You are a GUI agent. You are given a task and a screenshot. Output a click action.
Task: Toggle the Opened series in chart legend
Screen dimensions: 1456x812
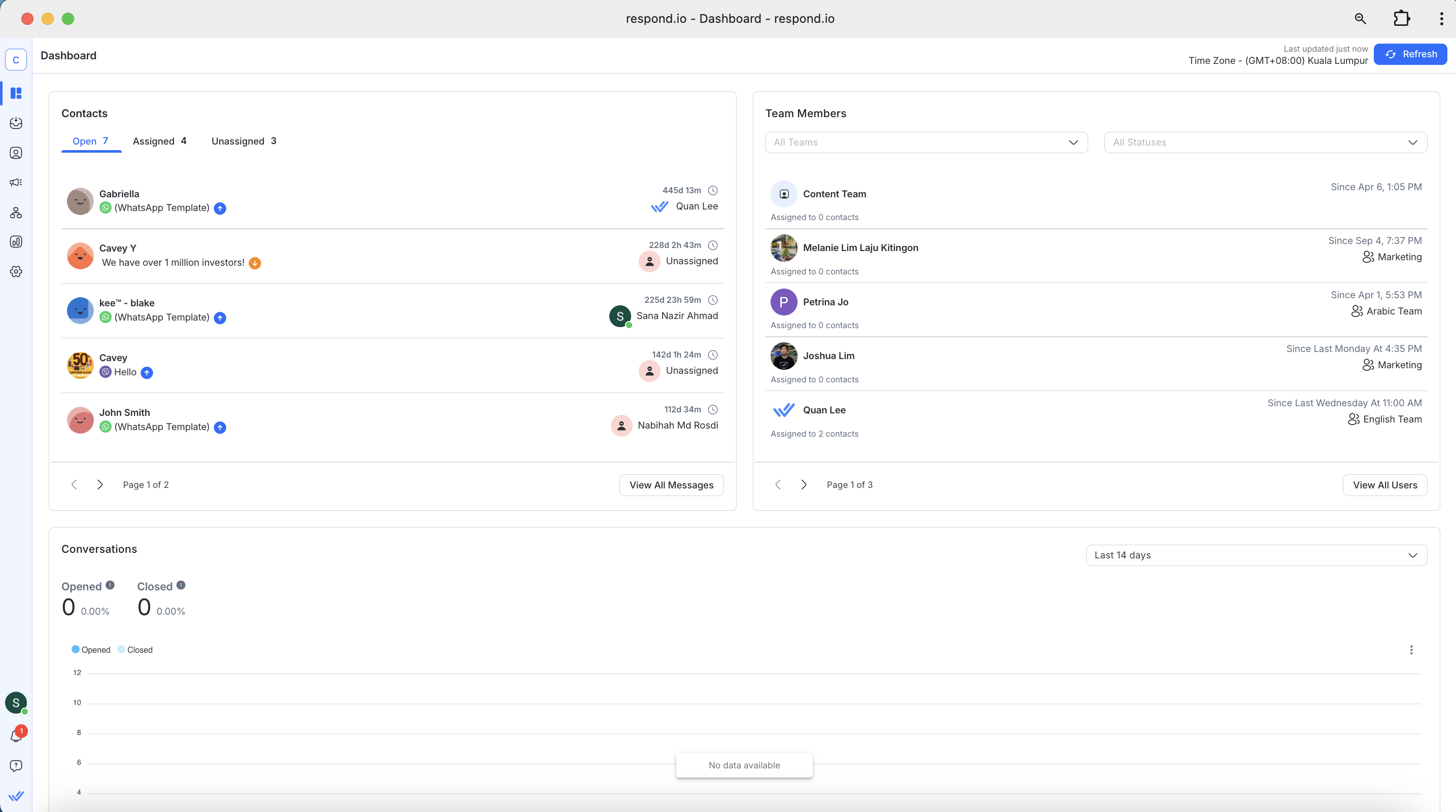point(91,650)
